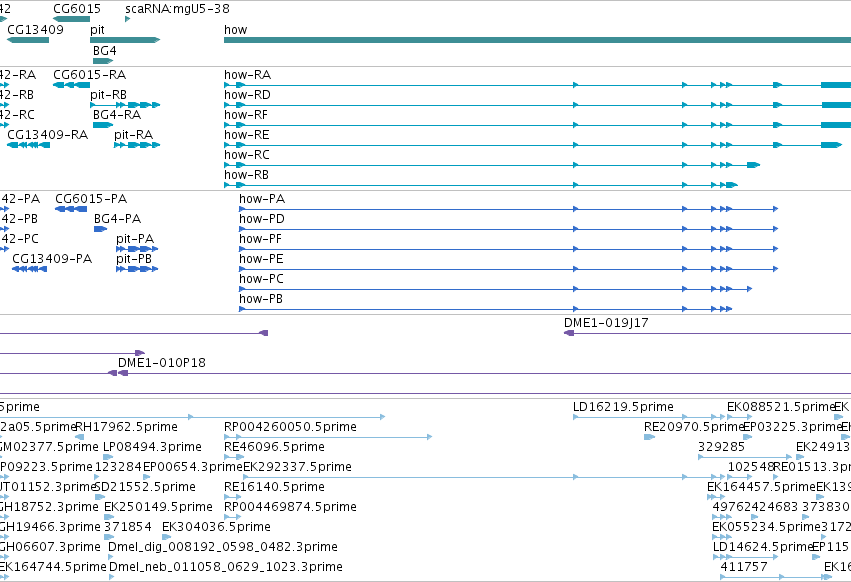Click the DME1-019J17 clone label
The height and width of the screenshot is (582, 851).
[x=606, y=322]
